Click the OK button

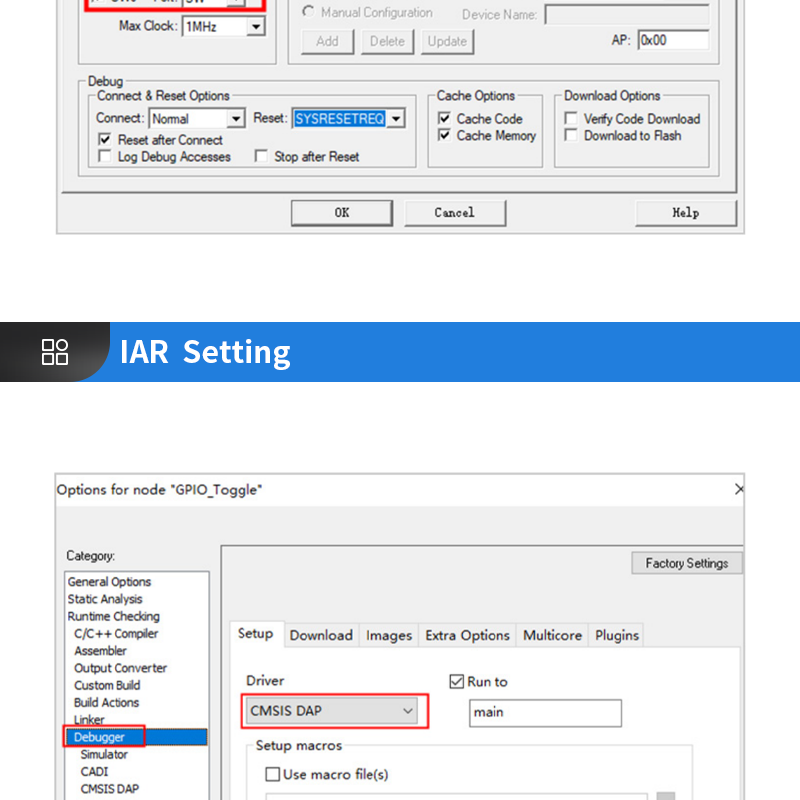pyautogui.click(x=342, y=213)
